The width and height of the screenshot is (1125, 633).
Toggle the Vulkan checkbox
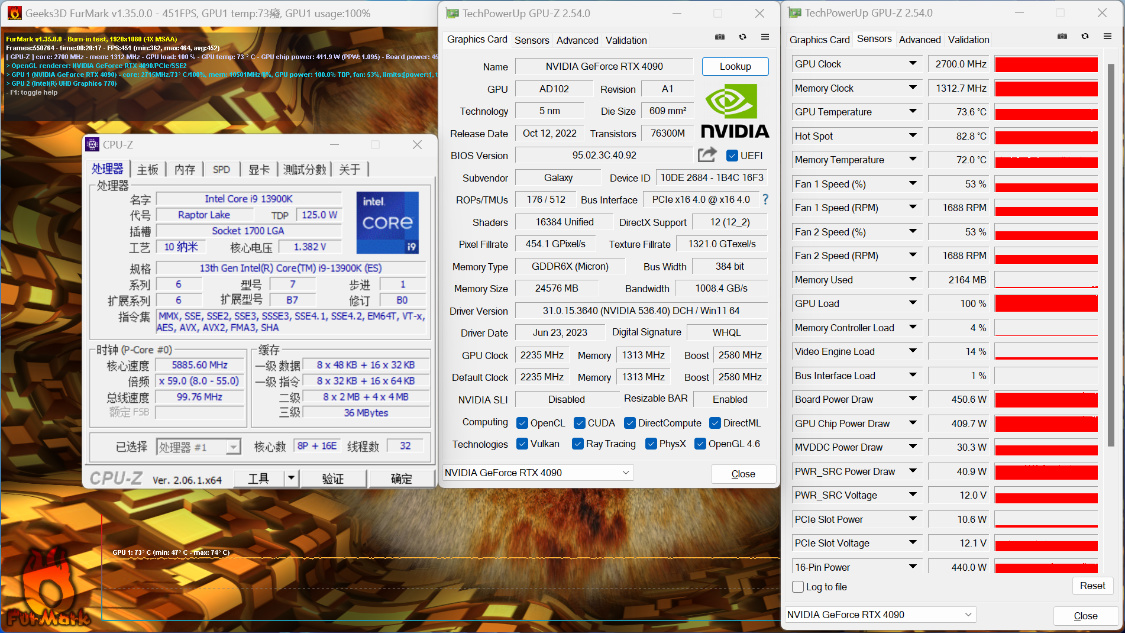(522, 444)
